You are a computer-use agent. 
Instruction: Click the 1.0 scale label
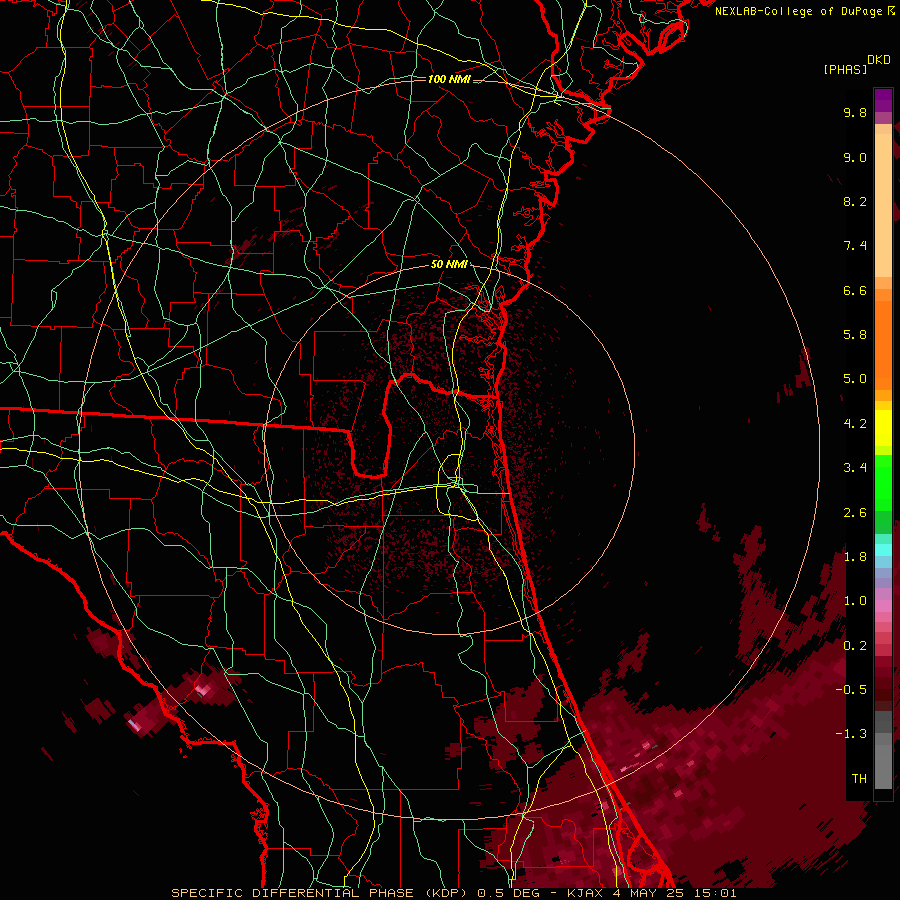855,601
